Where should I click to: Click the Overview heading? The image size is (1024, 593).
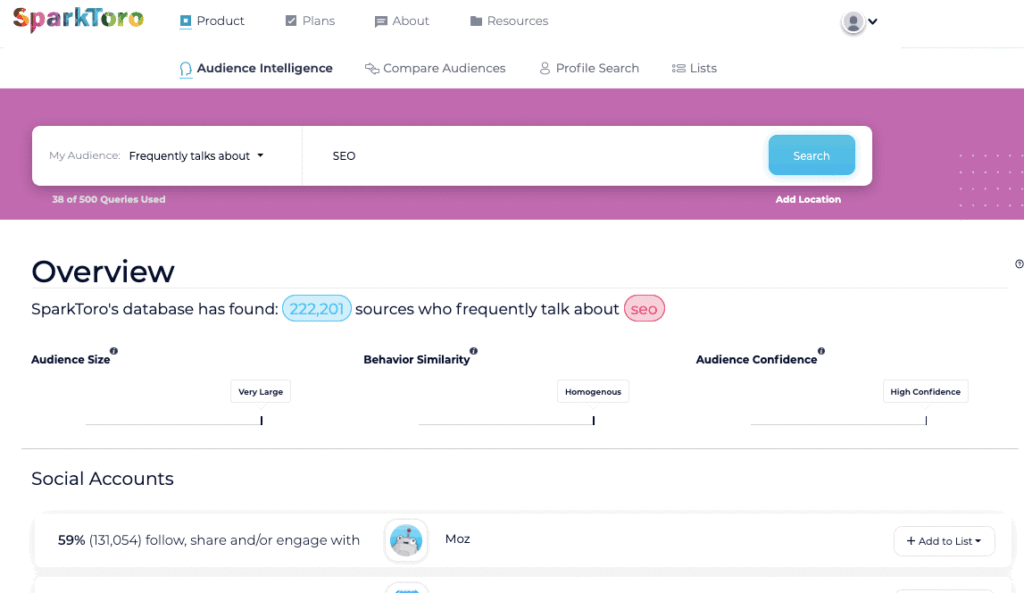pyautogui.click(x=103, y=272)
